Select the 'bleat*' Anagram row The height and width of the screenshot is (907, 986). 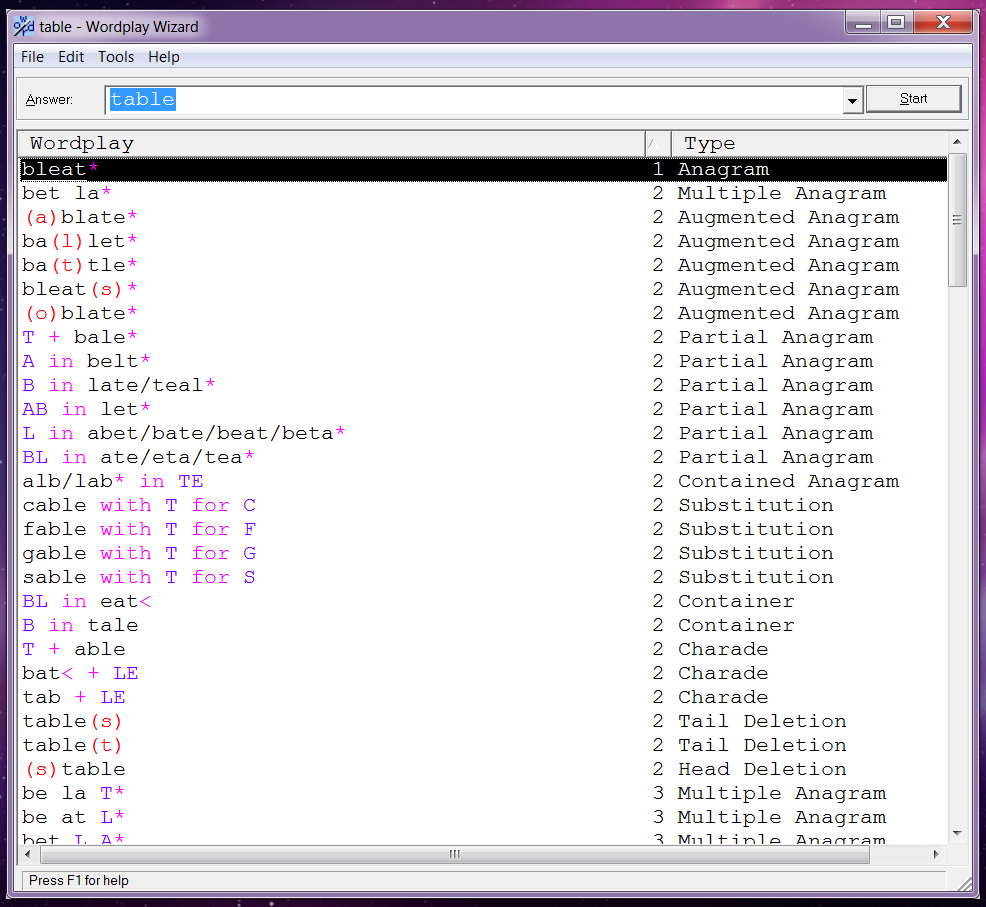click(60, 170)
